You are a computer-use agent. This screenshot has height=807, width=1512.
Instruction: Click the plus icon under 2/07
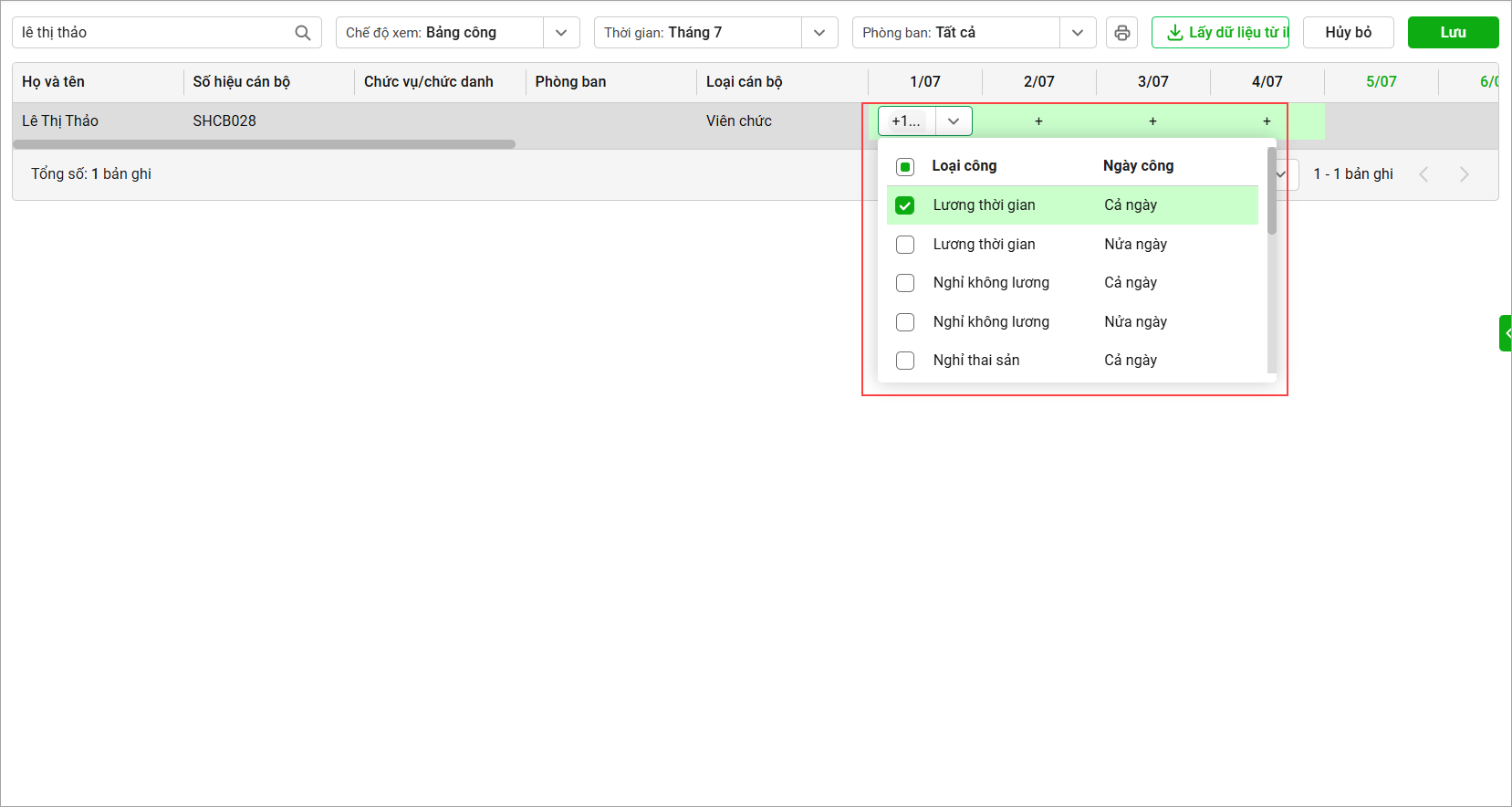click(x=1038, y=121)
